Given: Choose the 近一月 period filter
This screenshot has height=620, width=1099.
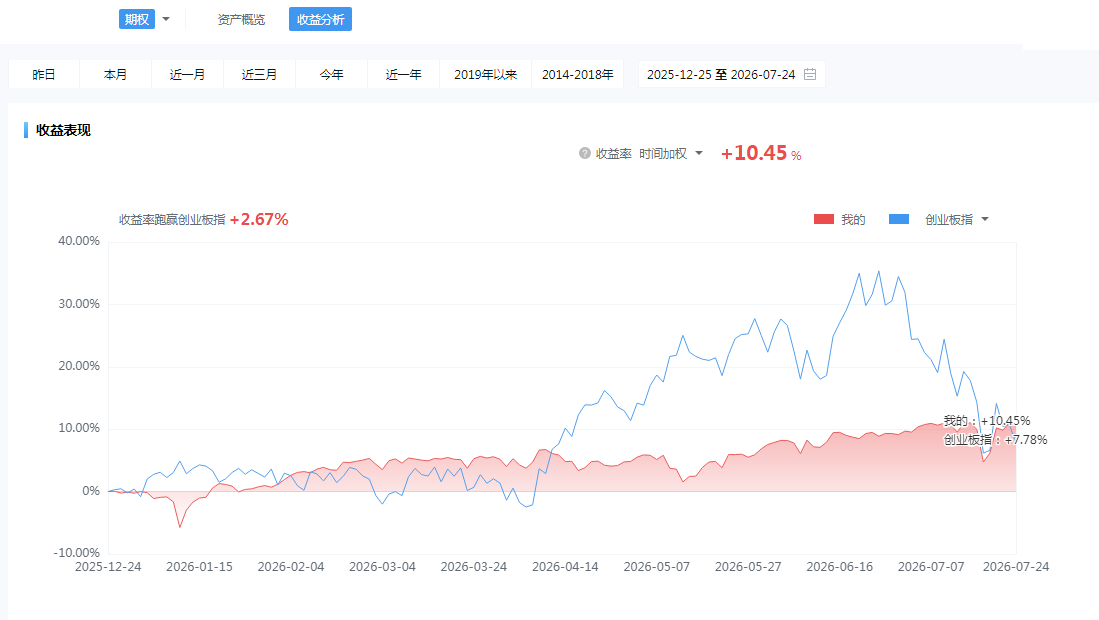Looking at the screenshot, I should pos(187,74).
